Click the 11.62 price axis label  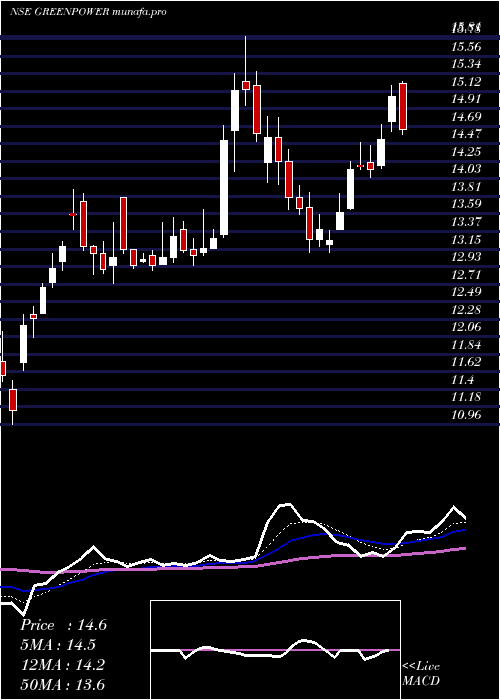point(466,362)
